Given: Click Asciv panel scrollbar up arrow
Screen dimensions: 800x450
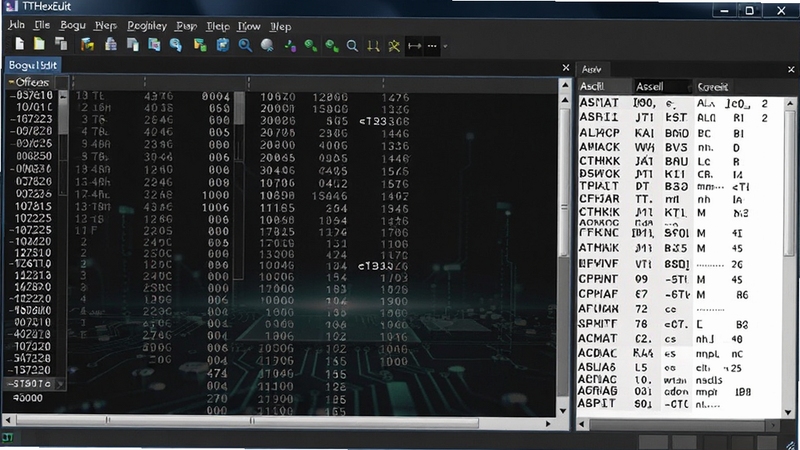Looking at the screenshot, I should point(790,104).
